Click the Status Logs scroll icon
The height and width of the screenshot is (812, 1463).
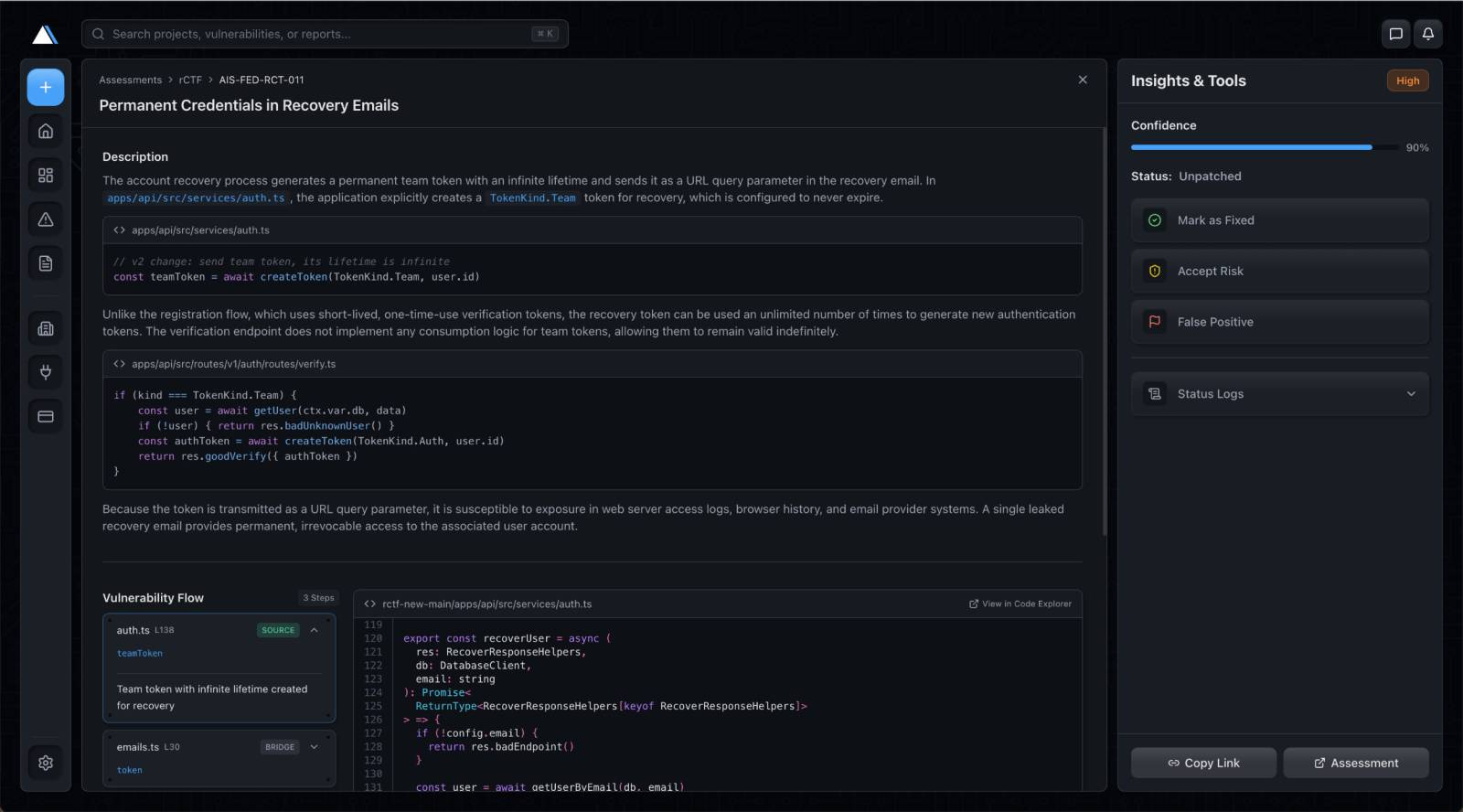coord(1155,394)
